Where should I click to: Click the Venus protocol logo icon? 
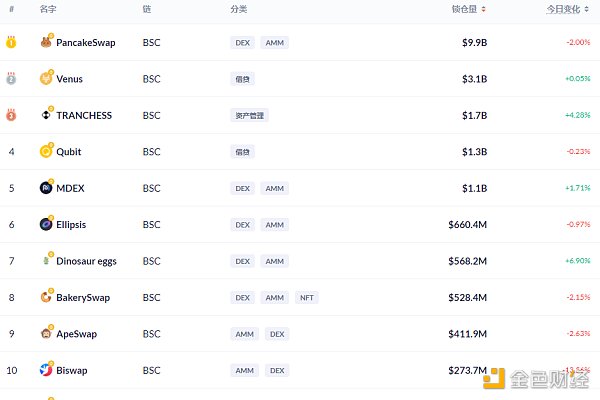tap(46, 78)
